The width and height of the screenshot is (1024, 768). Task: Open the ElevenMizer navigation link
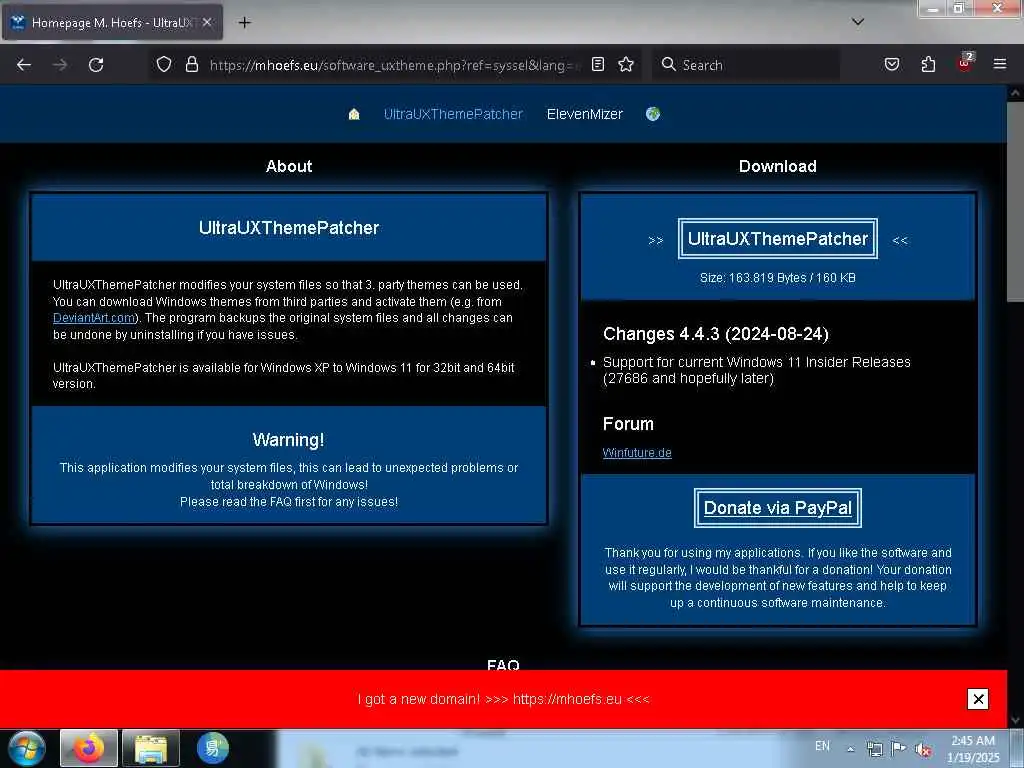coord(584,114)
